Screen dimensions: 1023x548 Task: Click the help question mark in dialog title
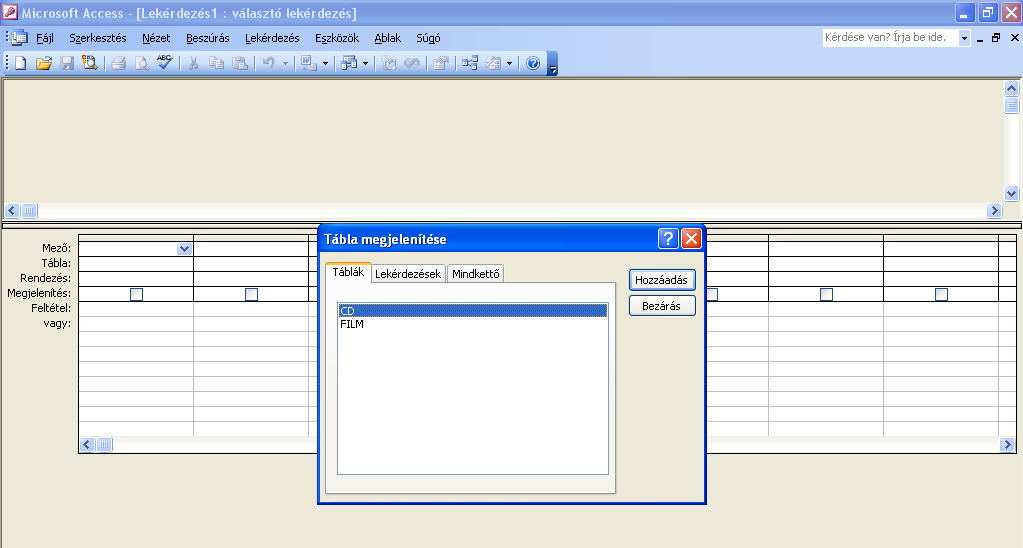[668, 239]
